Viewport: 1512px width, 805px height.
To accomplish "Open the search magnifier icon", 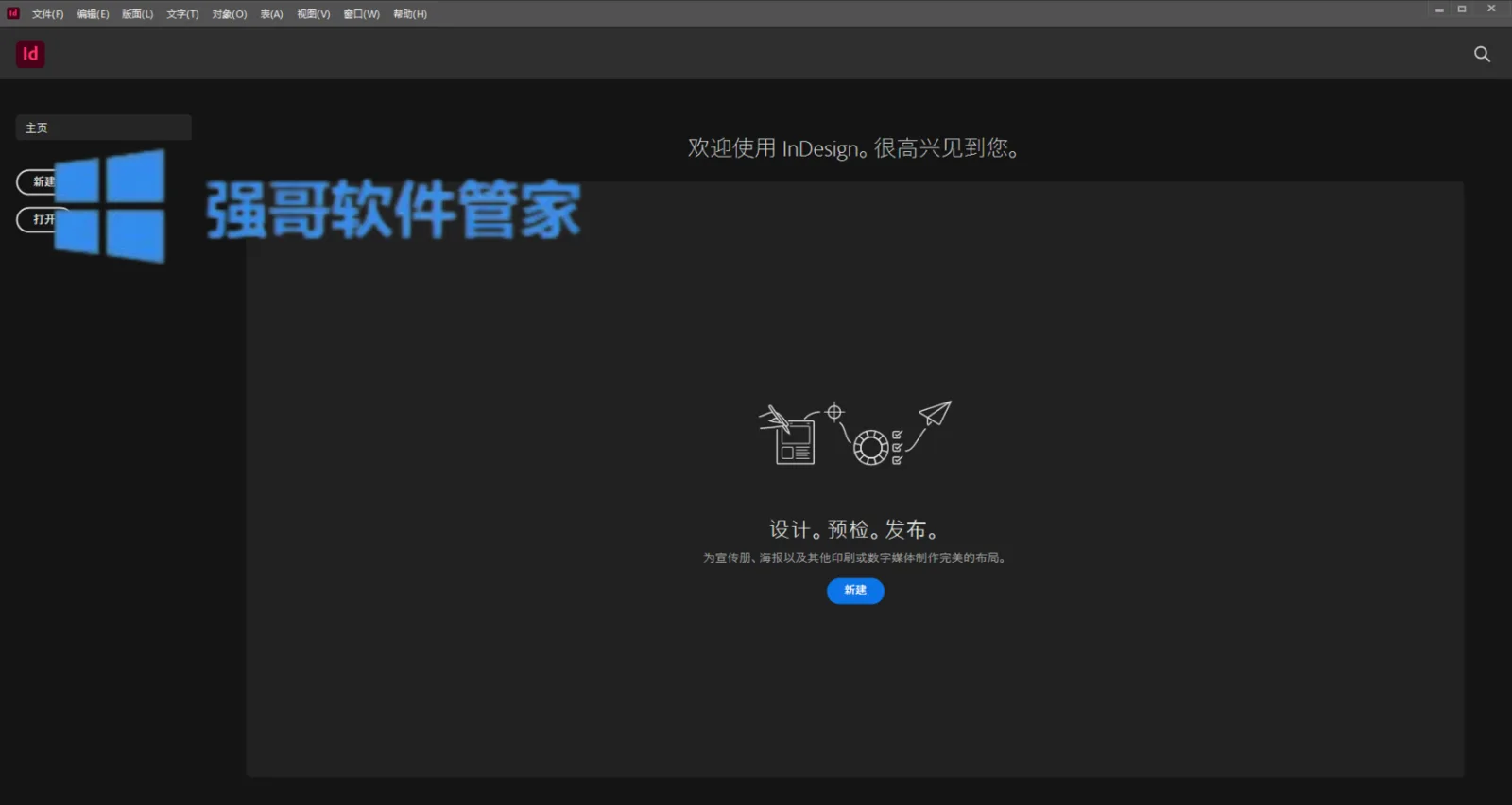I will tap(1482, 55).
